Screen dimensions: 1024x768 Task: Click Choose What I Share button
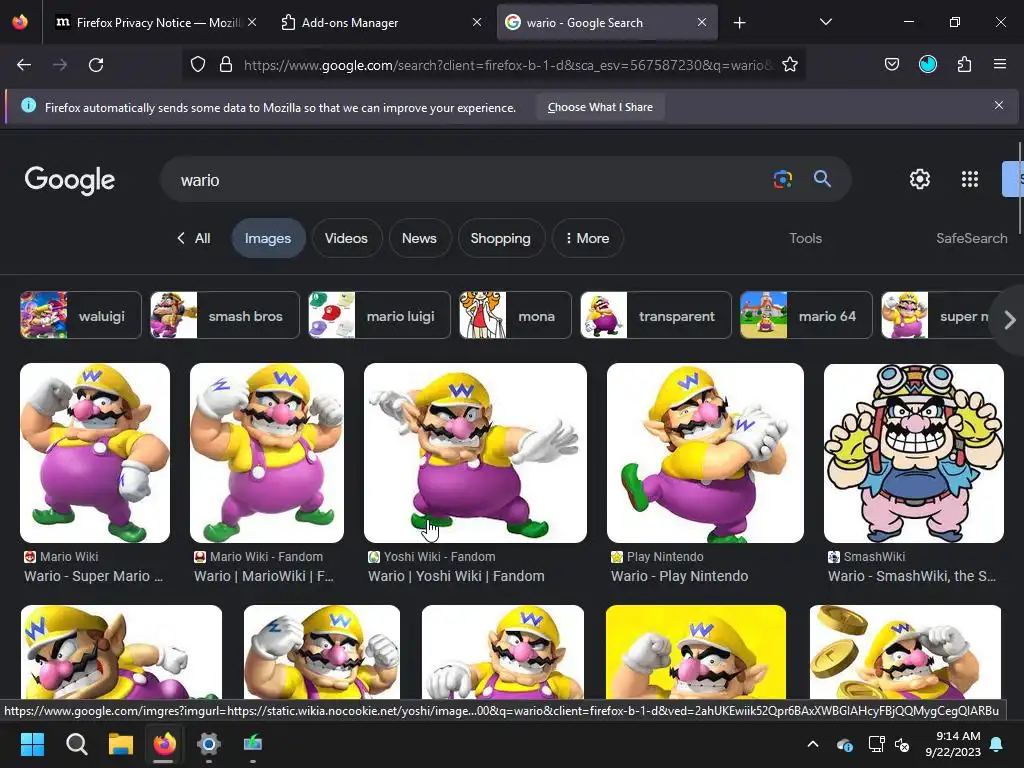600,107
